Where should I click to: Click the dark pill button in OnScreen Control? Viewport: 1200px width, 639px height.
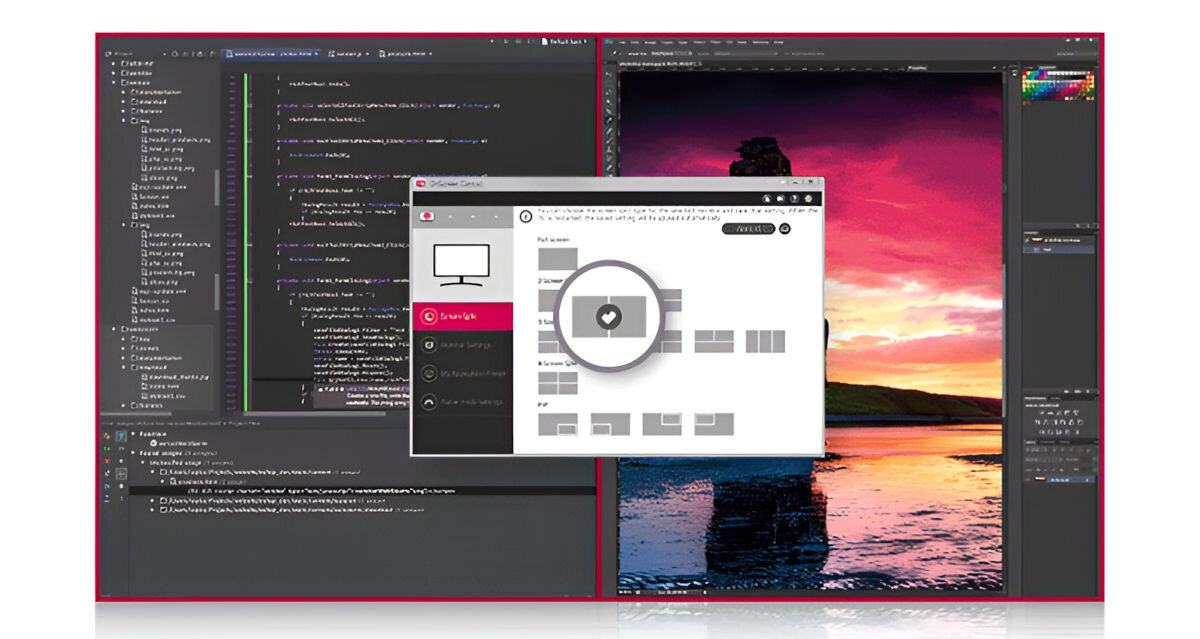pyautogui.click(x=748, y=229)
